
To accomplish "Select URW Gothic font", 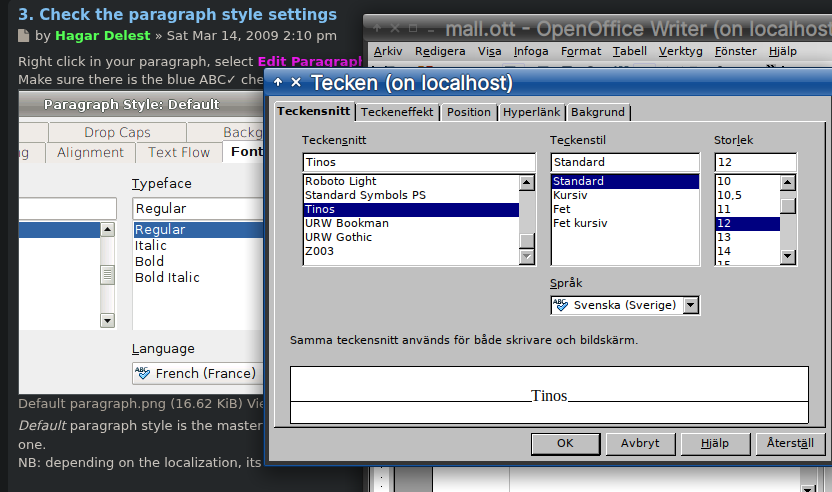I will click(x=411, y=237).
